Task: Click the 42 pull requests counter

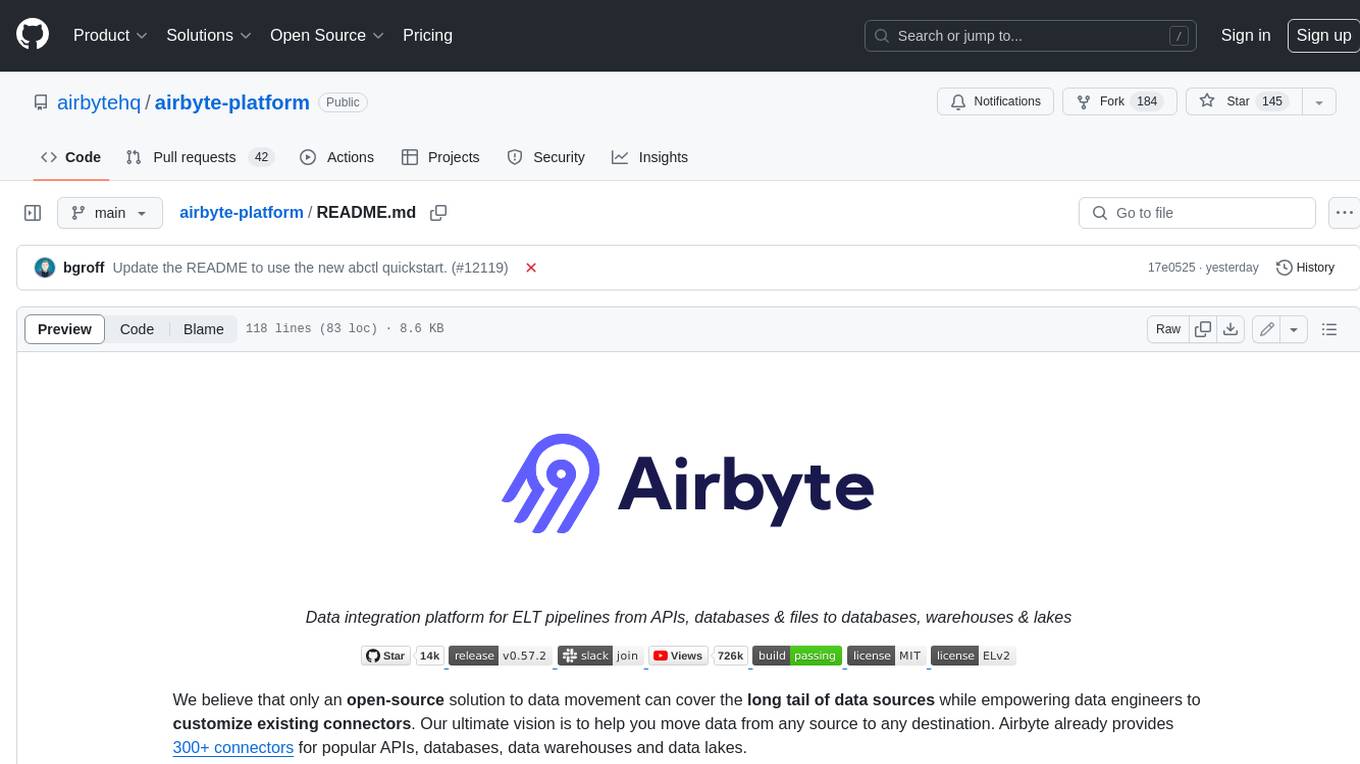Action: coord(261,157)
